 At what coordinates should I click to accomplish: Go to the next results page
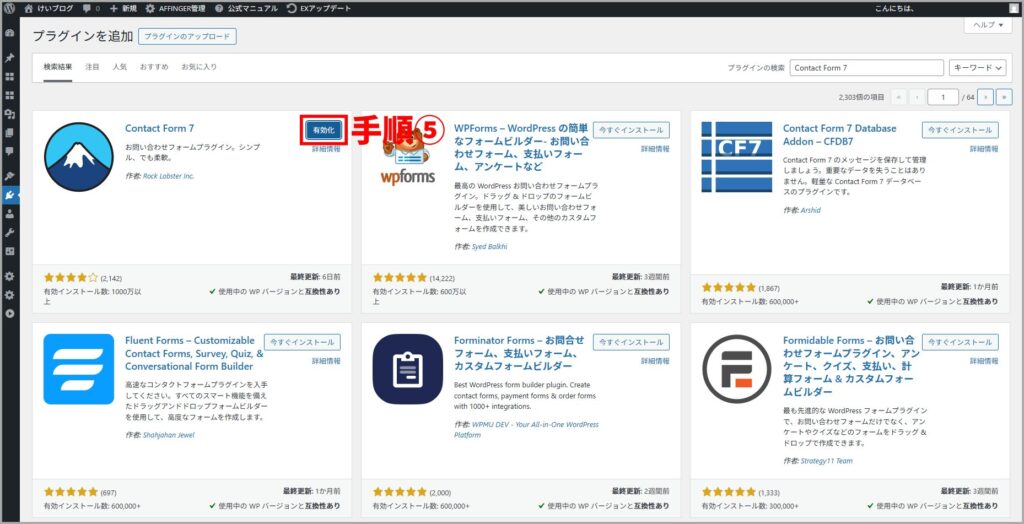pos(986,97)
